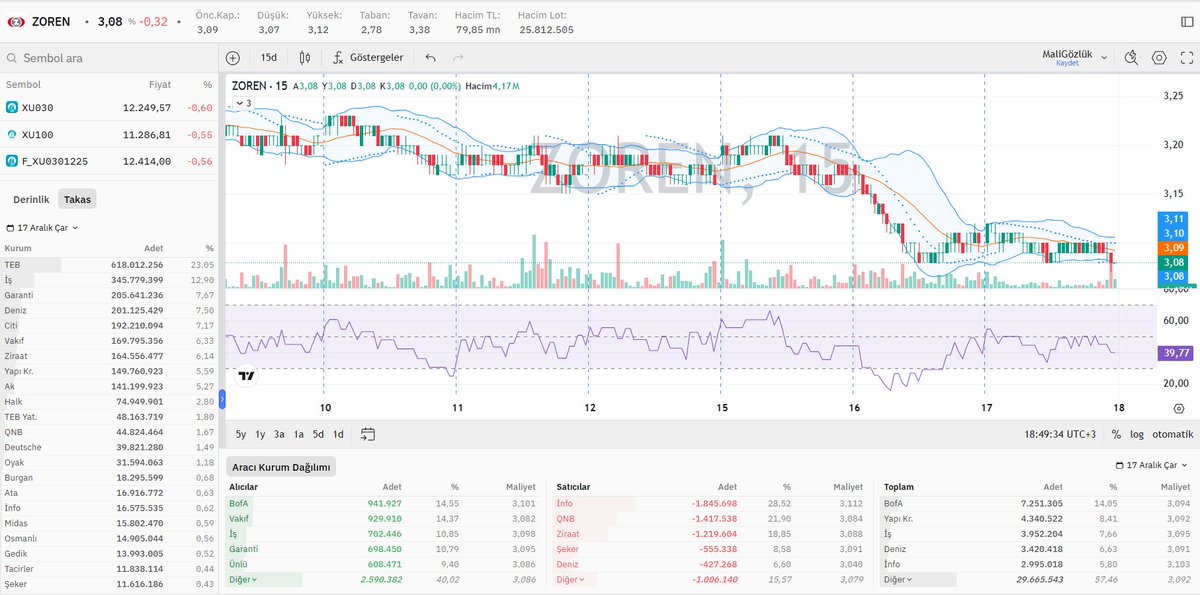
Task: Enter fullscreen chart mode
Action: click(1187, 58)
